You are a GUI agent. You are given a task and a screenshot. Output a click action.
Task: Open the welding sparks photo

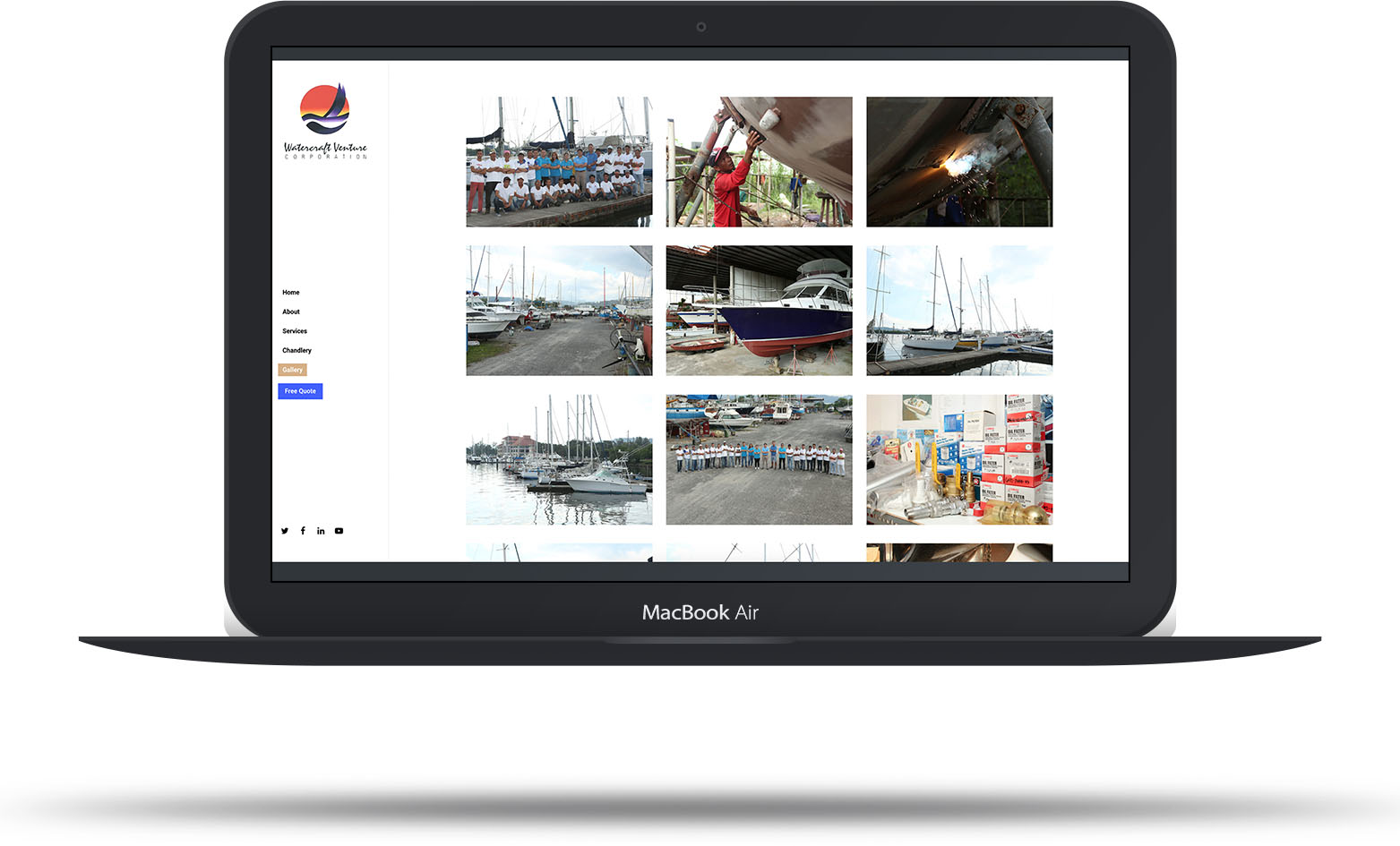(959, 162)
